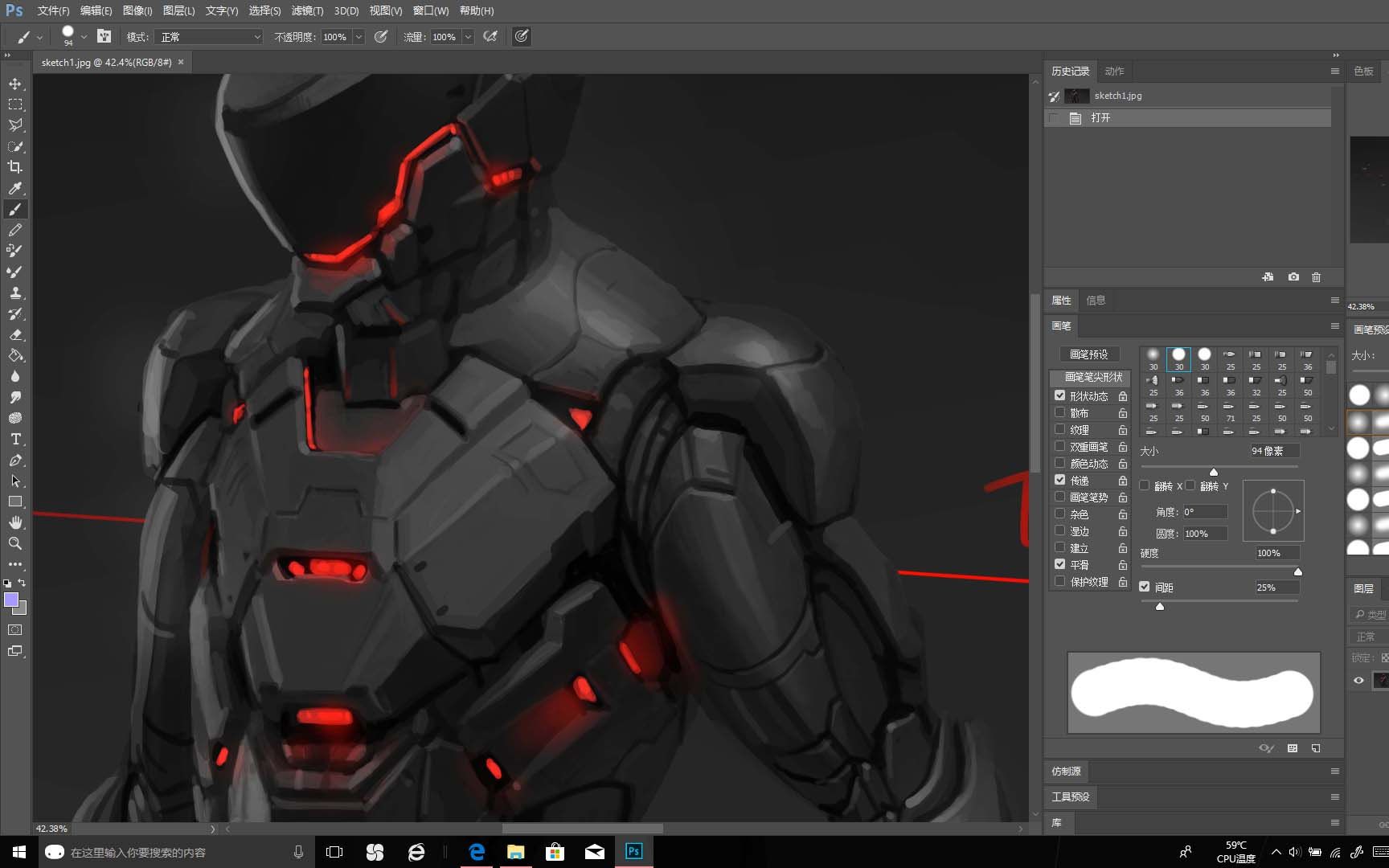Select the Eyedropper tool
1389x868 pixels.
coord(15,188)
